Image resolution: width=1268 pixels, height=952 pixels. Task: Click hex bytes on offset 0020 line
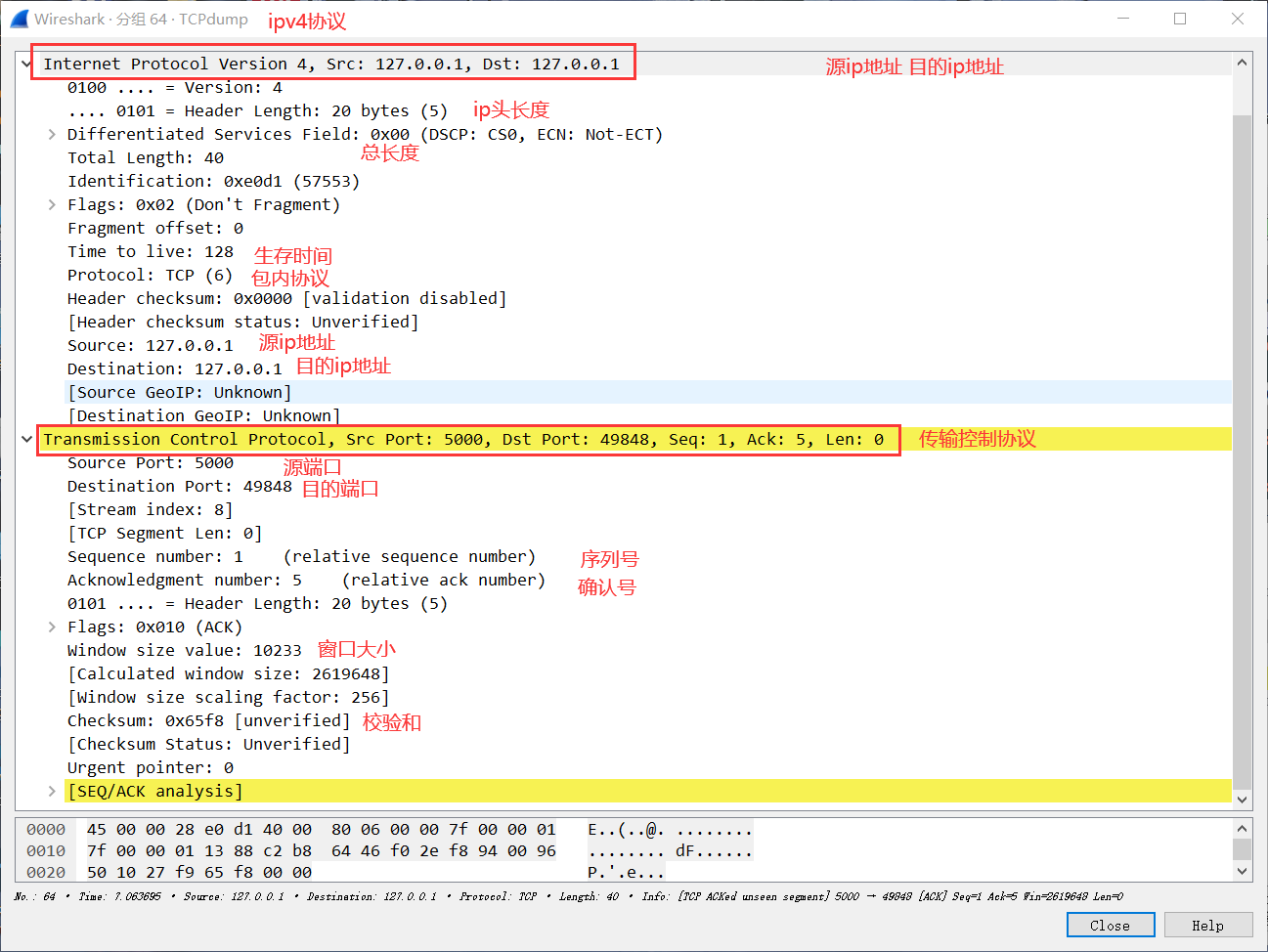tap(199, 872)
